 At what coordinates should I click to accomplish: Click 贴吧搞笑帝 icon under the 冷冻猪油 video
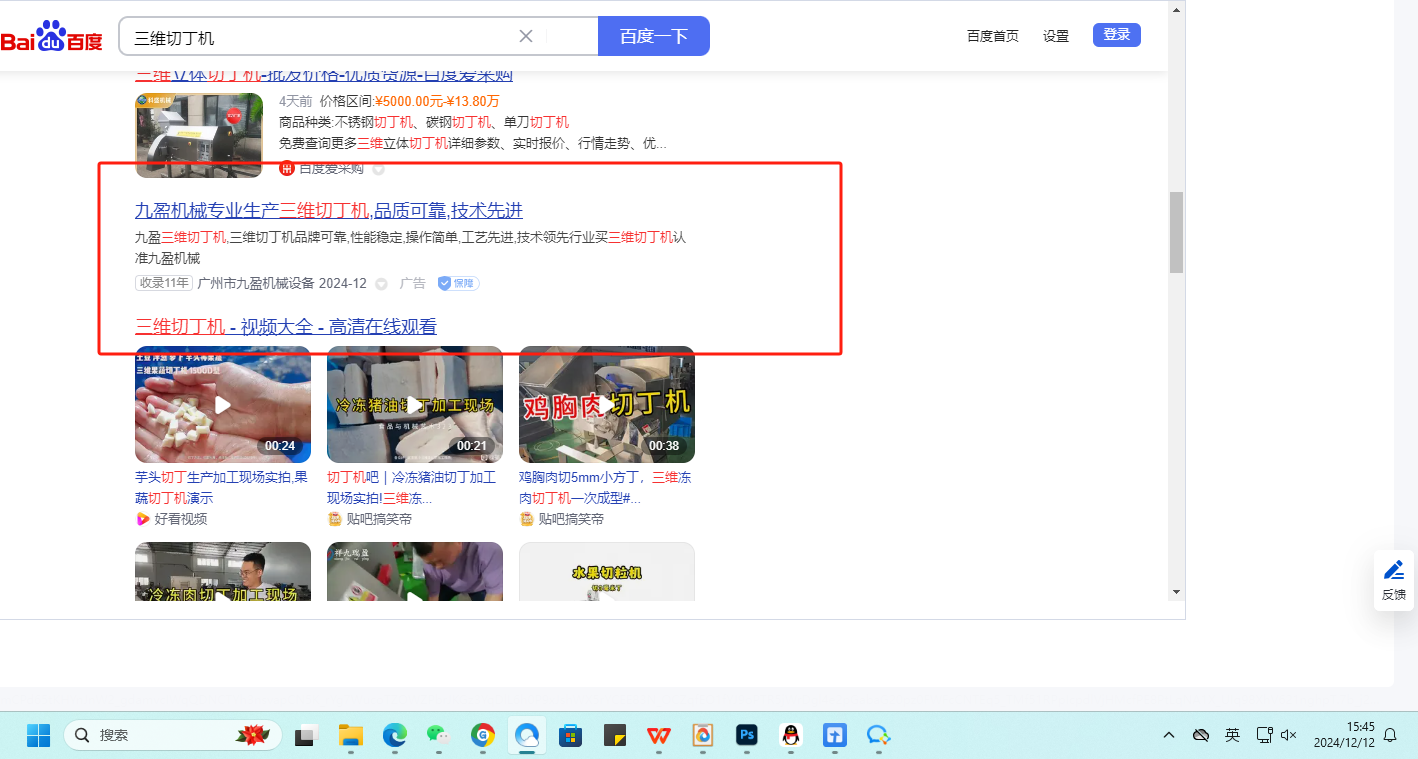pos(334,519)
